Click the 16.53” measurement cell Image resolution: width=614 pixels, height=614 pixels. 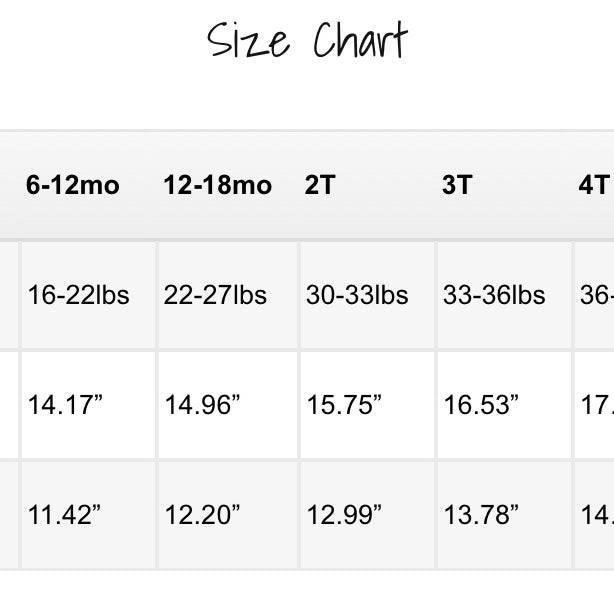tap(481, 405)
